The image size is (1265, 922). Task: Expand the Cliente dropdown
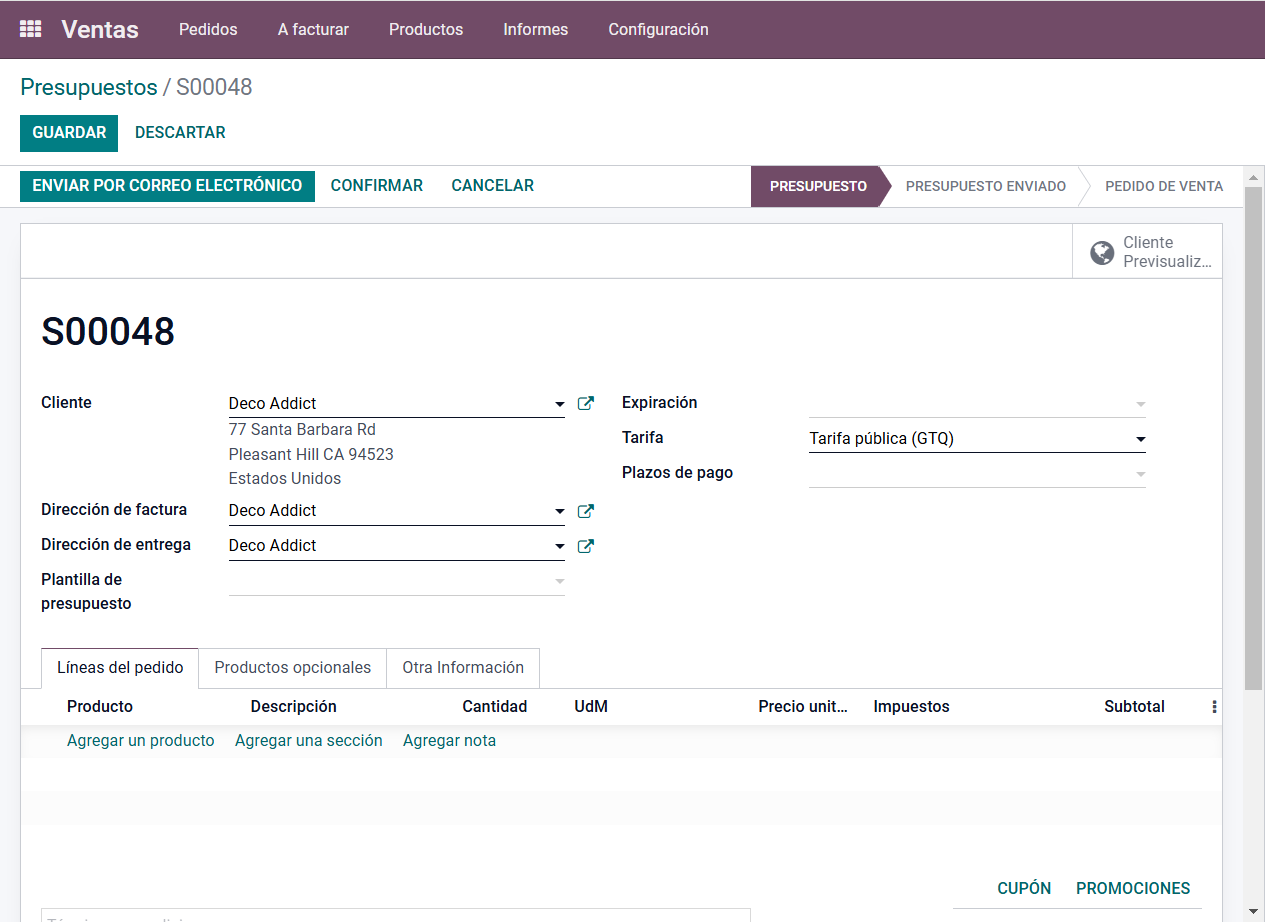pos(559,405)
